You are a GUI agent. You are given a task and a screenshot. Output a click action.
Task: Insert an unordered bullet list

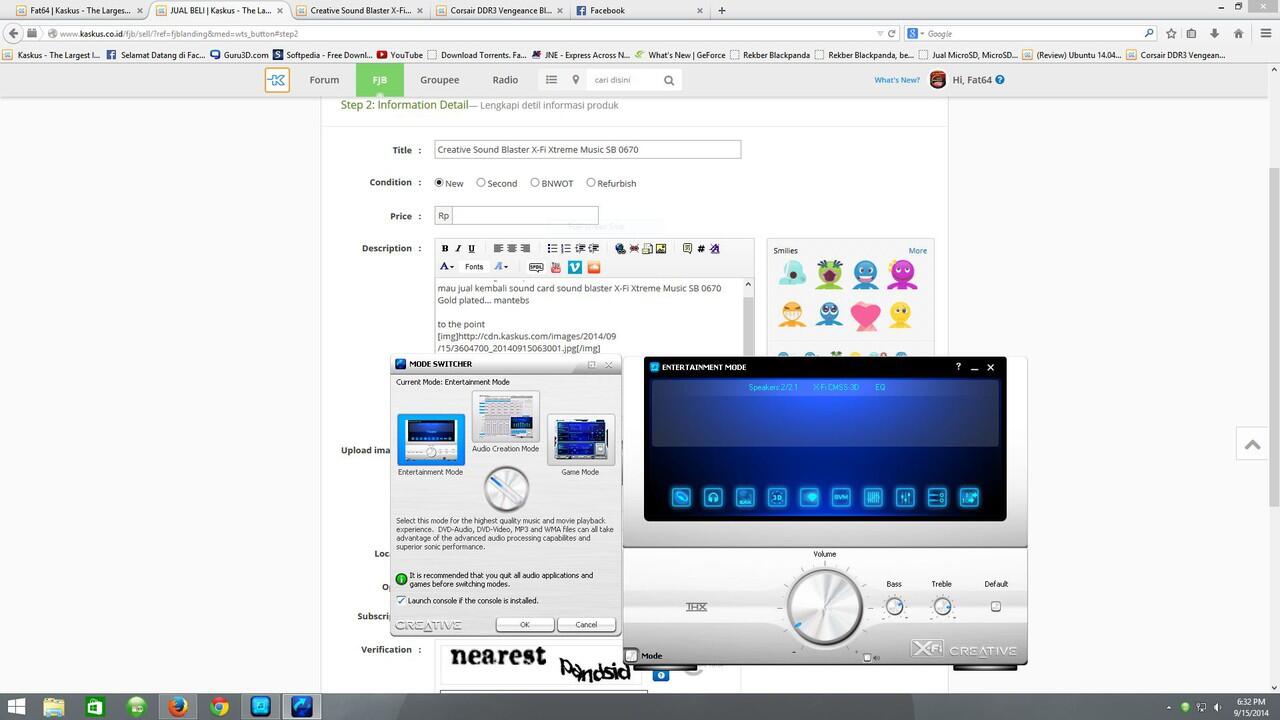pyautogui.click(x=552, y=248)
